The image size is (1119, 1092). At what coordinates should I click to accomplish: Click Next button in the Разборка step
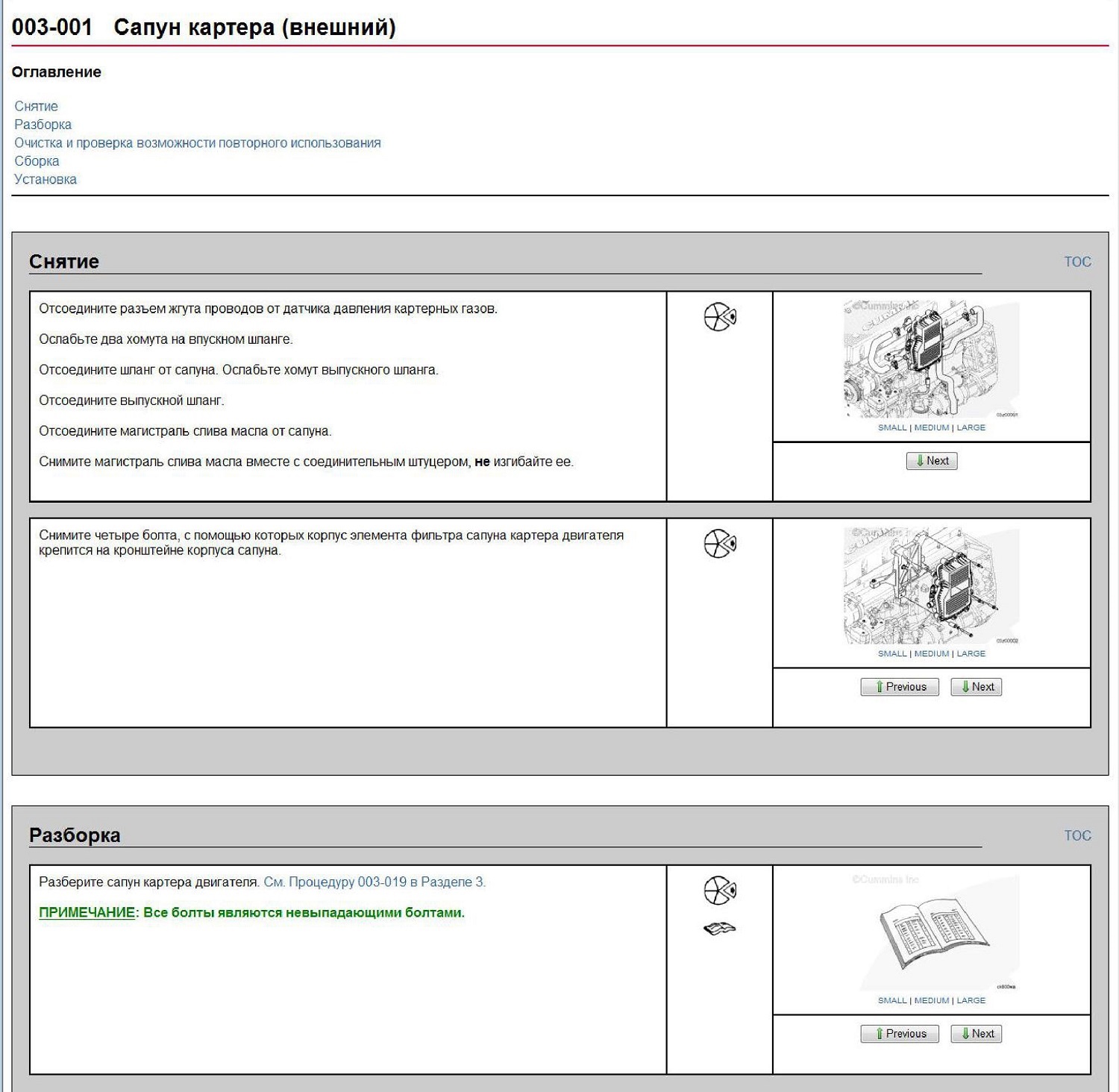coord(977,1034)
